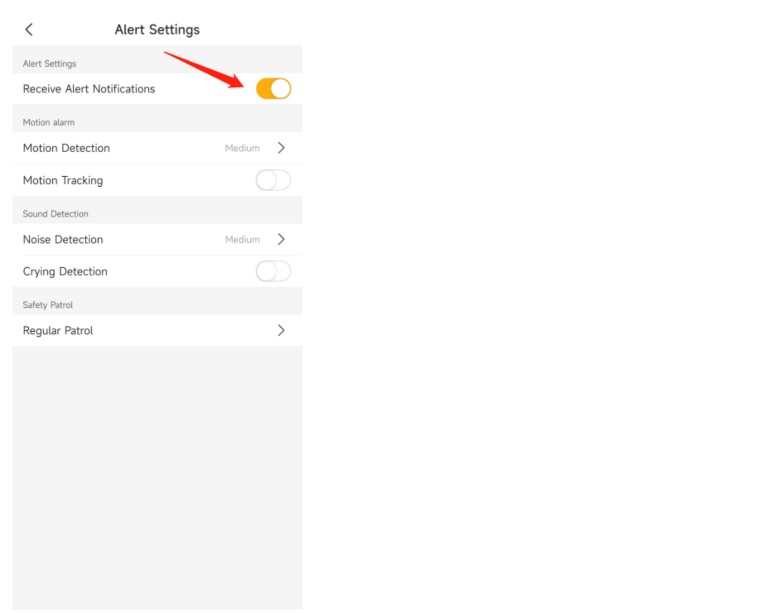The width and height of the screenshot is (778, 613).
Task: Tap the Medium value beside Noise Detection
Action: click(242, 239)
